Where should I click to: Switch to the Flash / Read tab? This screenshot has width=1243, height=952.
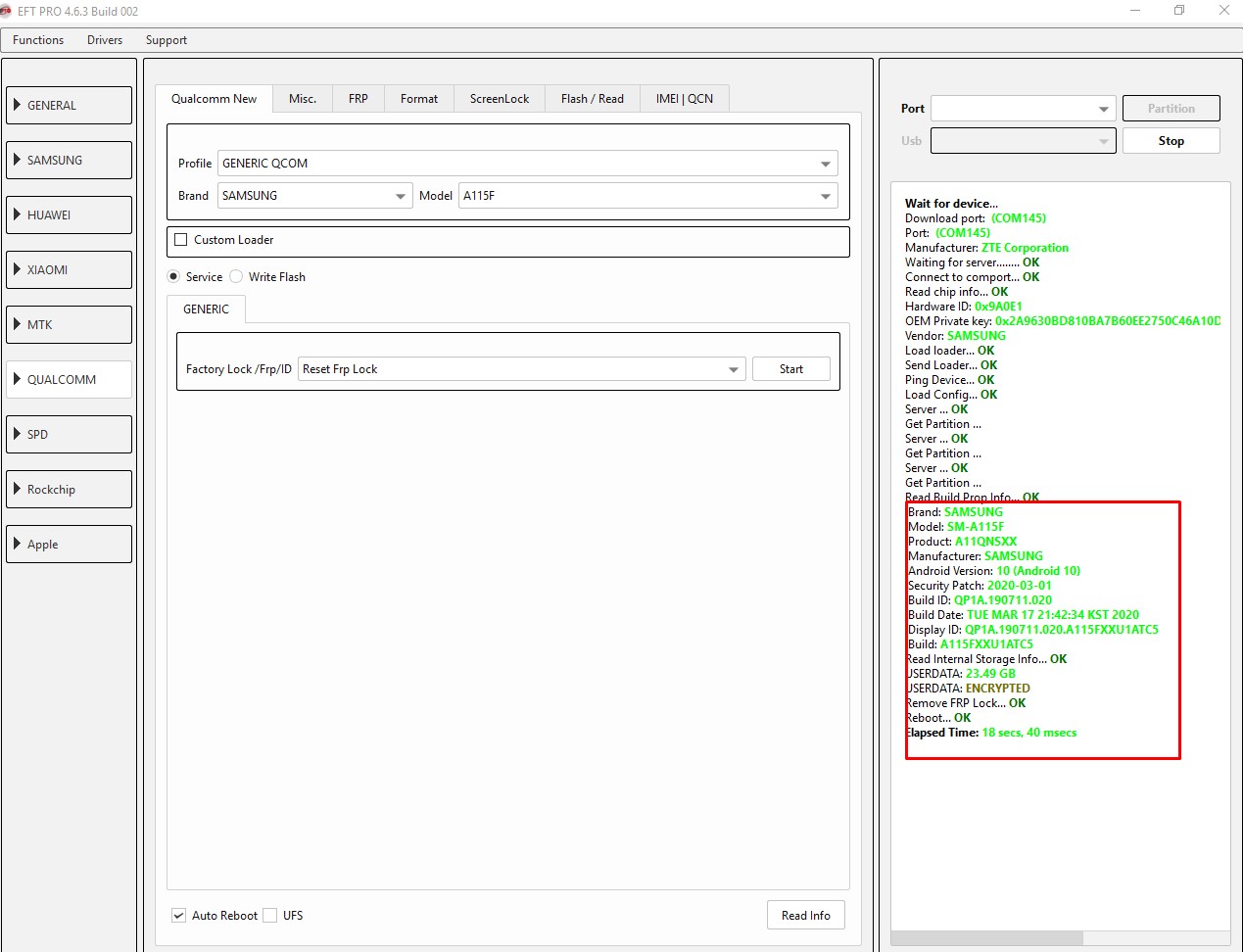[592, 99]
